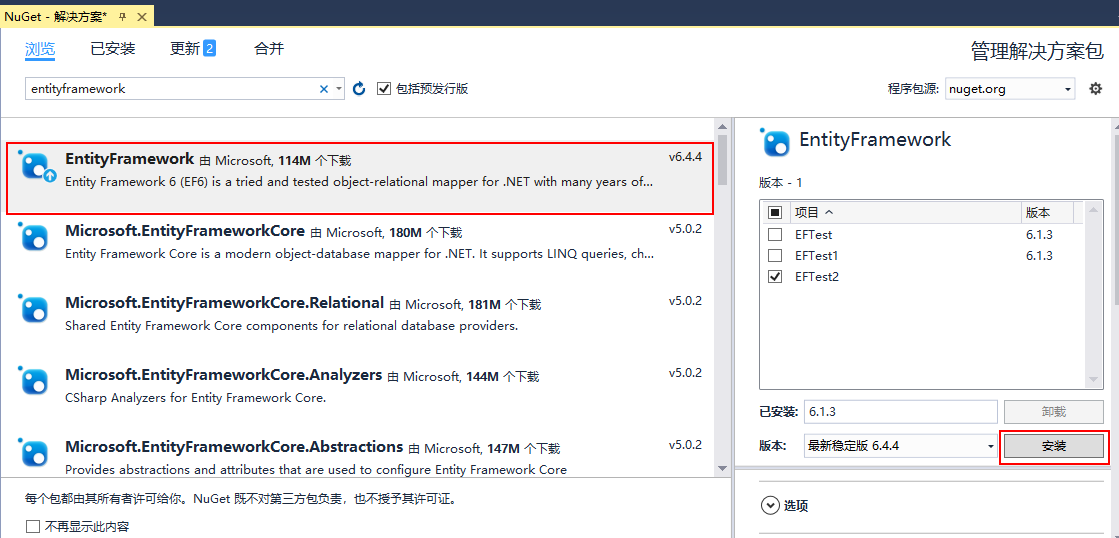Click the installed version 6.1.3 field

click(900, 412)
